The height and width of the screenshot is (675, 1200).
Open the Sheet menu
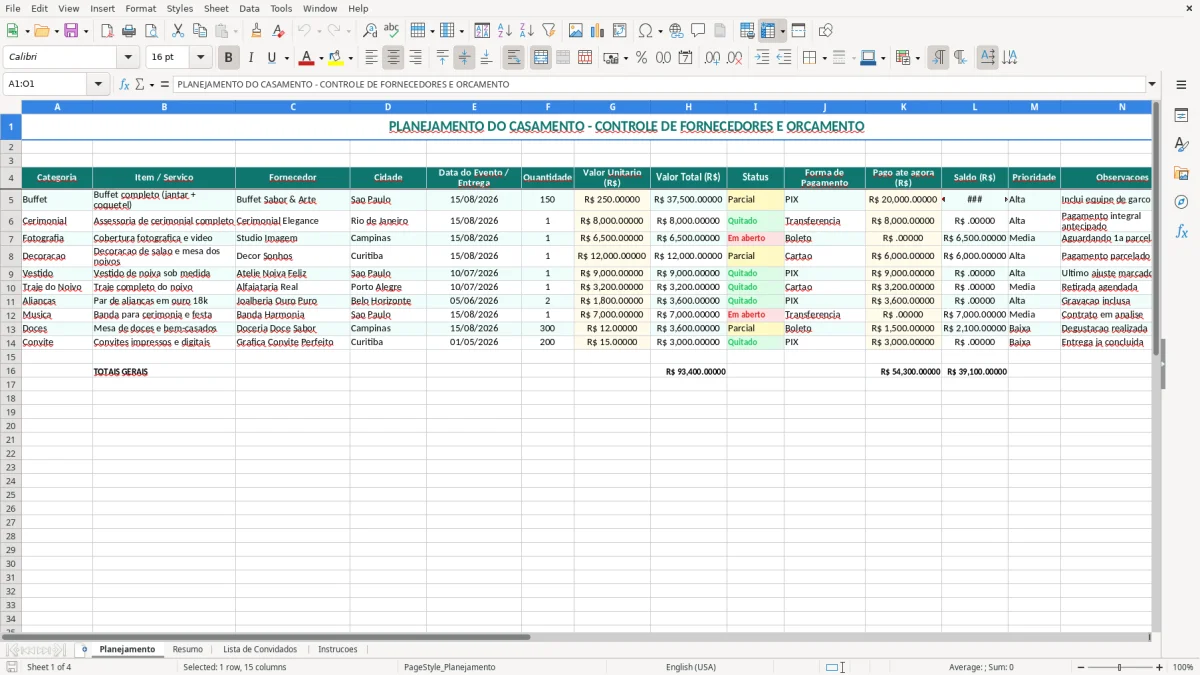(216, 8)
